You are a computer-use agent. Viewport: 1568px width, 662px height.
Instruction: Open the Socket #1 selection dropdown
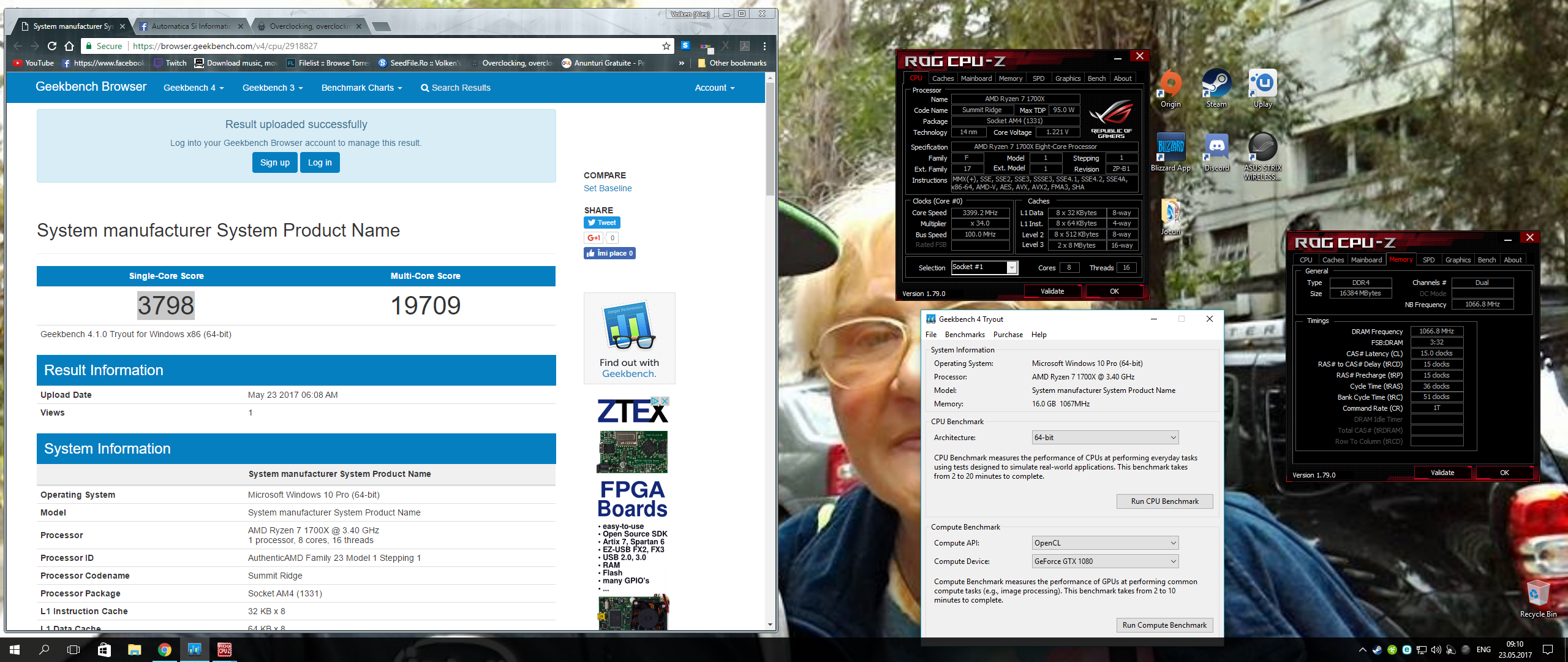click(x=984, y=267)
